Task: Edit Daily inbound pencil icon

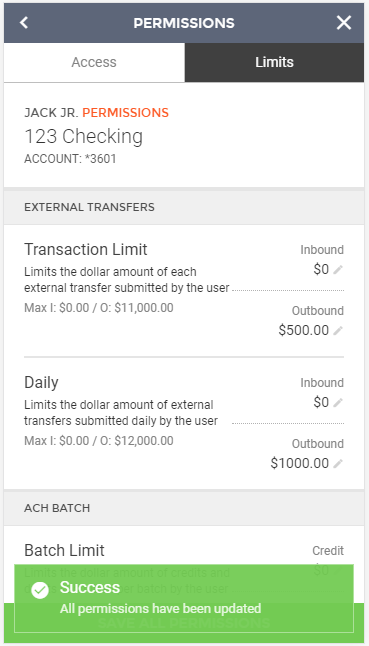Action: (x=338, y=403)
